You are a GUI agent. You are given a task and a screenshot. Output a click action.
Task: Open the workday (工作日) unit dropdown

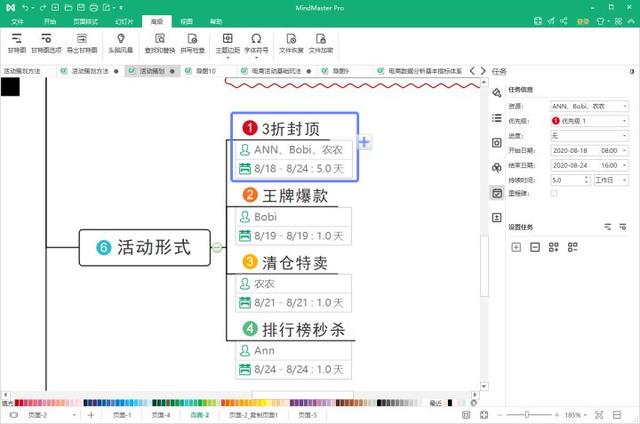pyautogui.click(x=611, y=180)
